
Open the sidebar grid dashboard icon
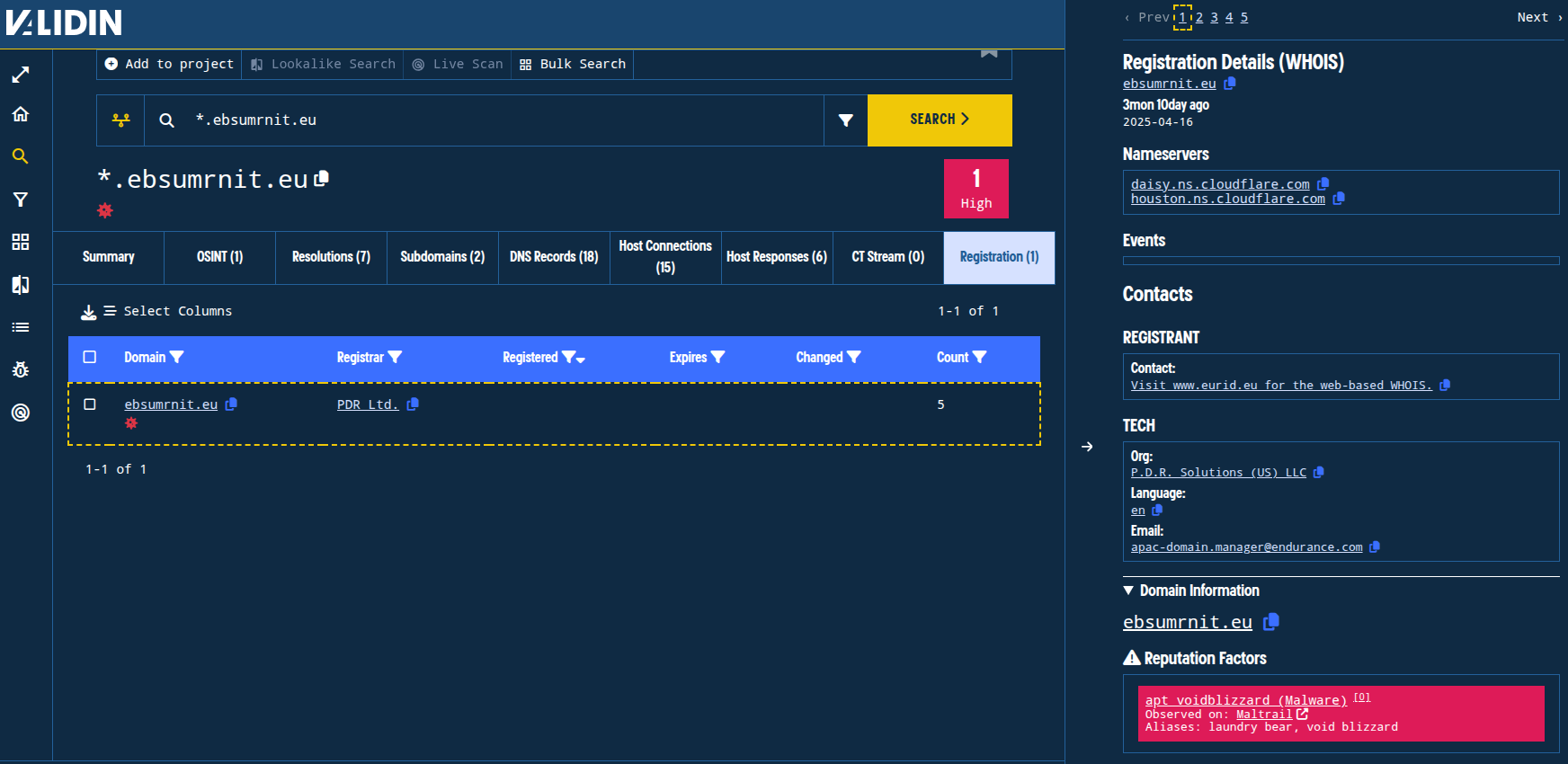(x=21, y=242)
